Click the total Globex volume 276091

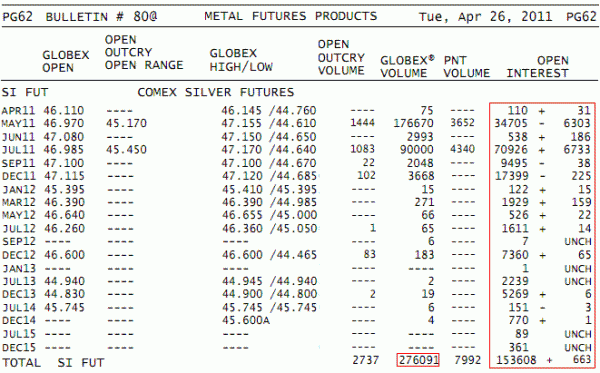coord(418,360)
